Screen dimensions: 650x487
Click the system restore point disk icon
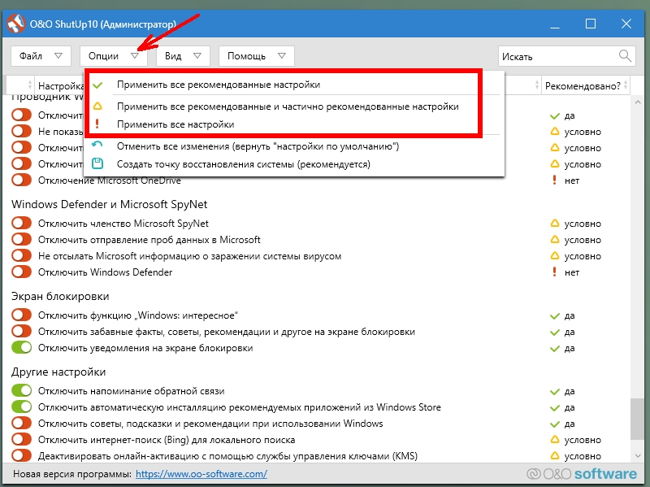coord(97,163)
